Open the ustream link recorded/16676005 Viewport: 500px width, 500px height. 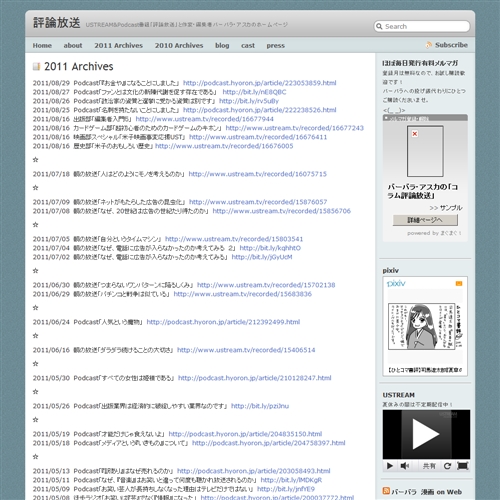224,146
